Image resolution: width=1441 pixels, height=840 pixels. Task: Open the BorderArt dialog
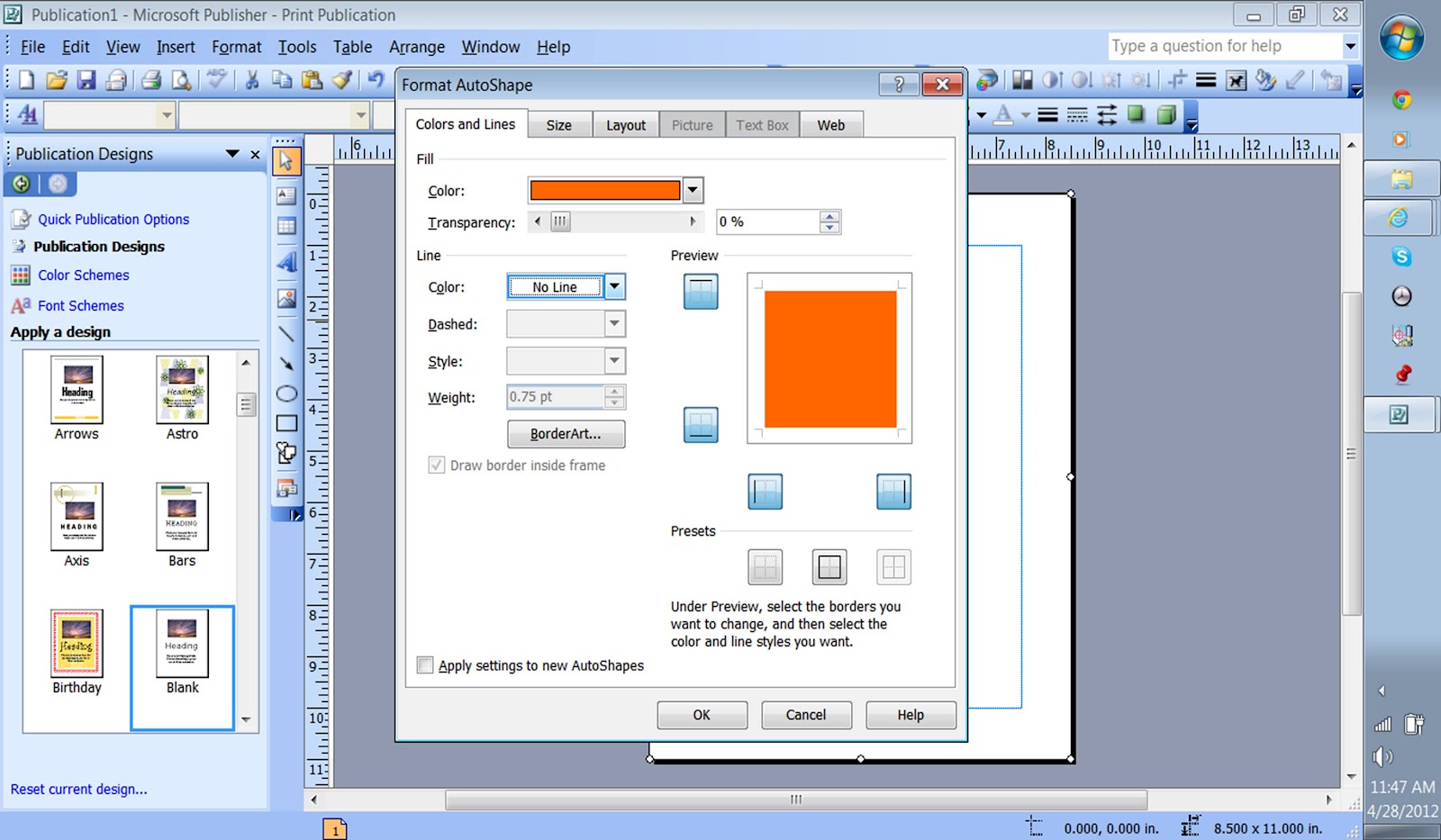click(x=566, y=434)
